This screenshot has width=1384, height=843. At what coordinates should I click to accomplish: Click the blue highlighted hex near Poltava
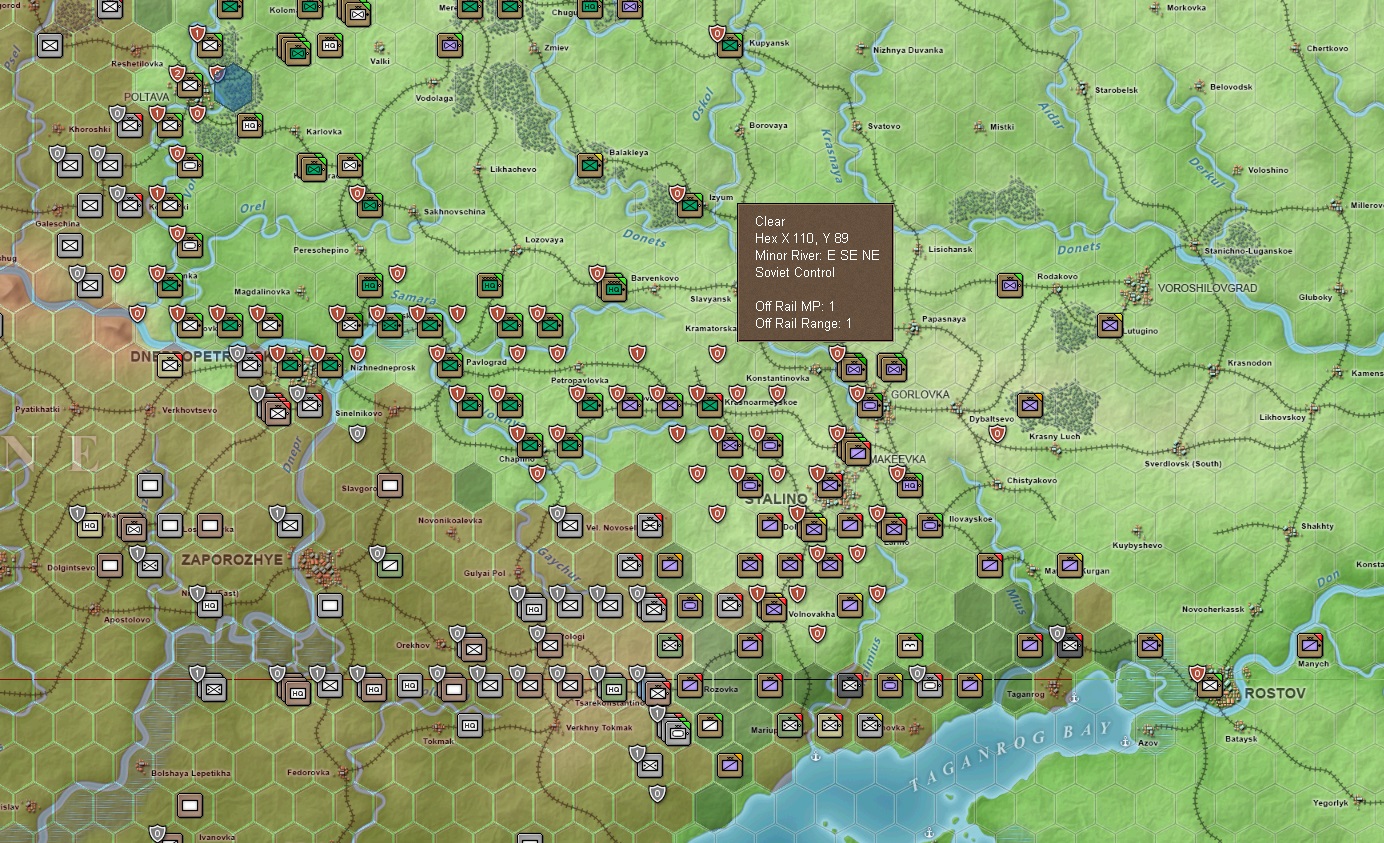point(233,88)
